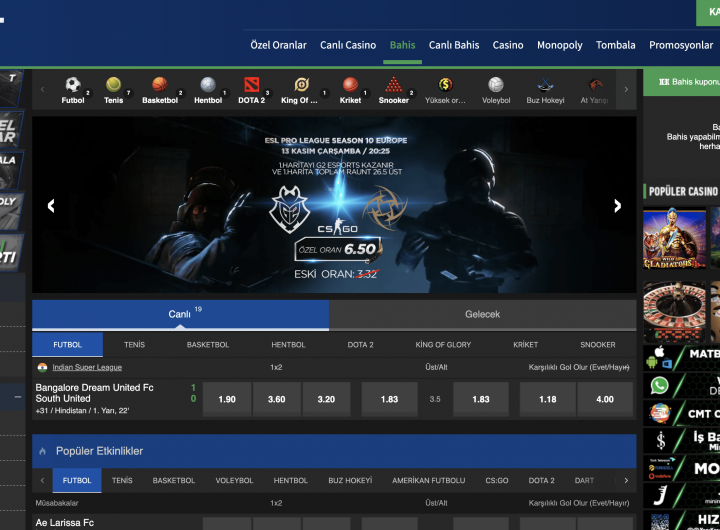Select the DOTA 2 icon
The image size is (720, 530).
(x=252, y=85)
